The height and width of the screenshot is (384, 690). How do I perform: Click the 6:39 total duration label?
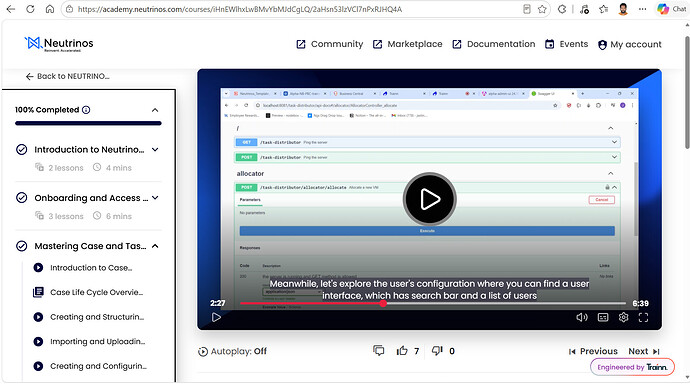[x=640, y=303]
